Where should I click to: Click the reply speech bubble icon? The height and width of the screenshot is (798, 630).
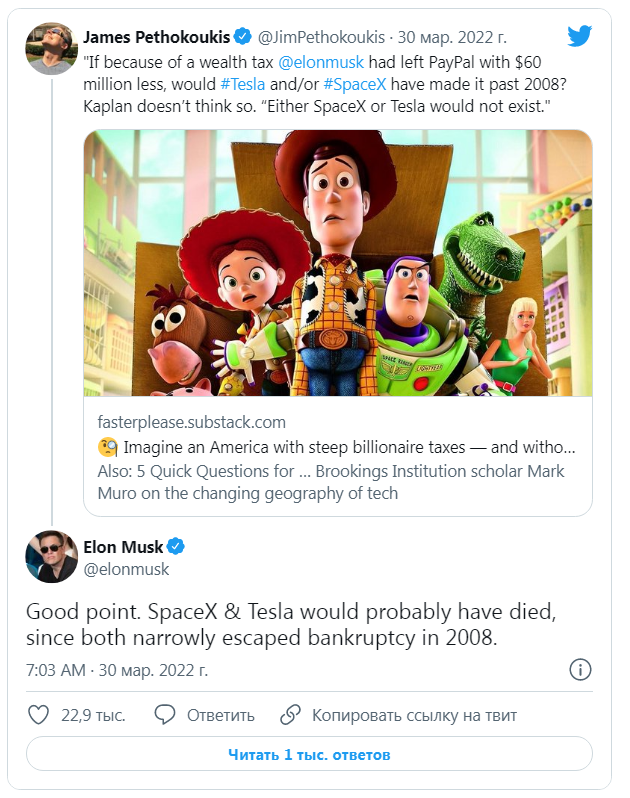click(166, 715)
